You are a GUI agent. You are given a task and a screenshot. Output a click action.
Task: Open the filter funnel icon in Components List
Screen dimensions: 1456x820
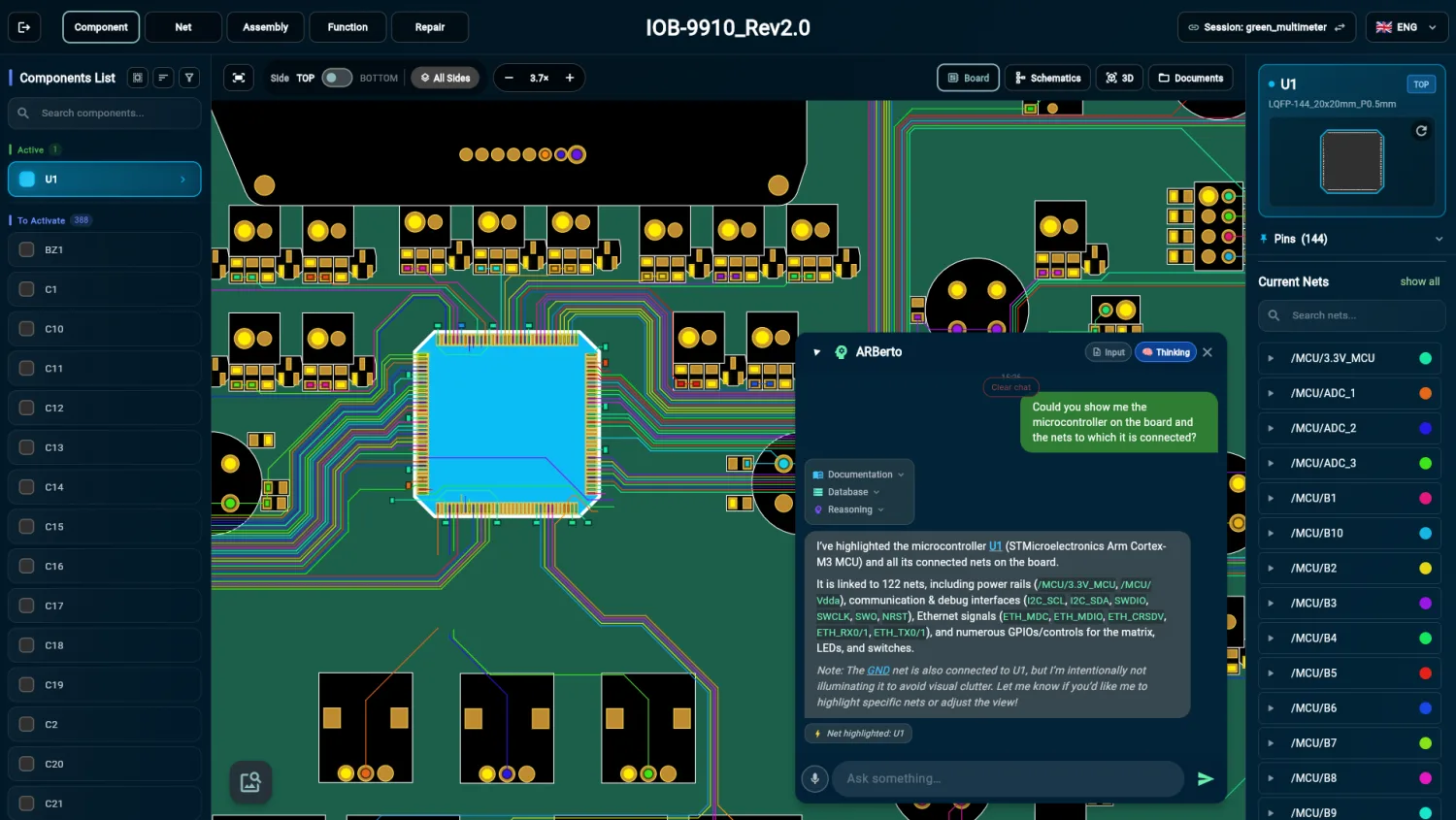click(x=189, y=78)
